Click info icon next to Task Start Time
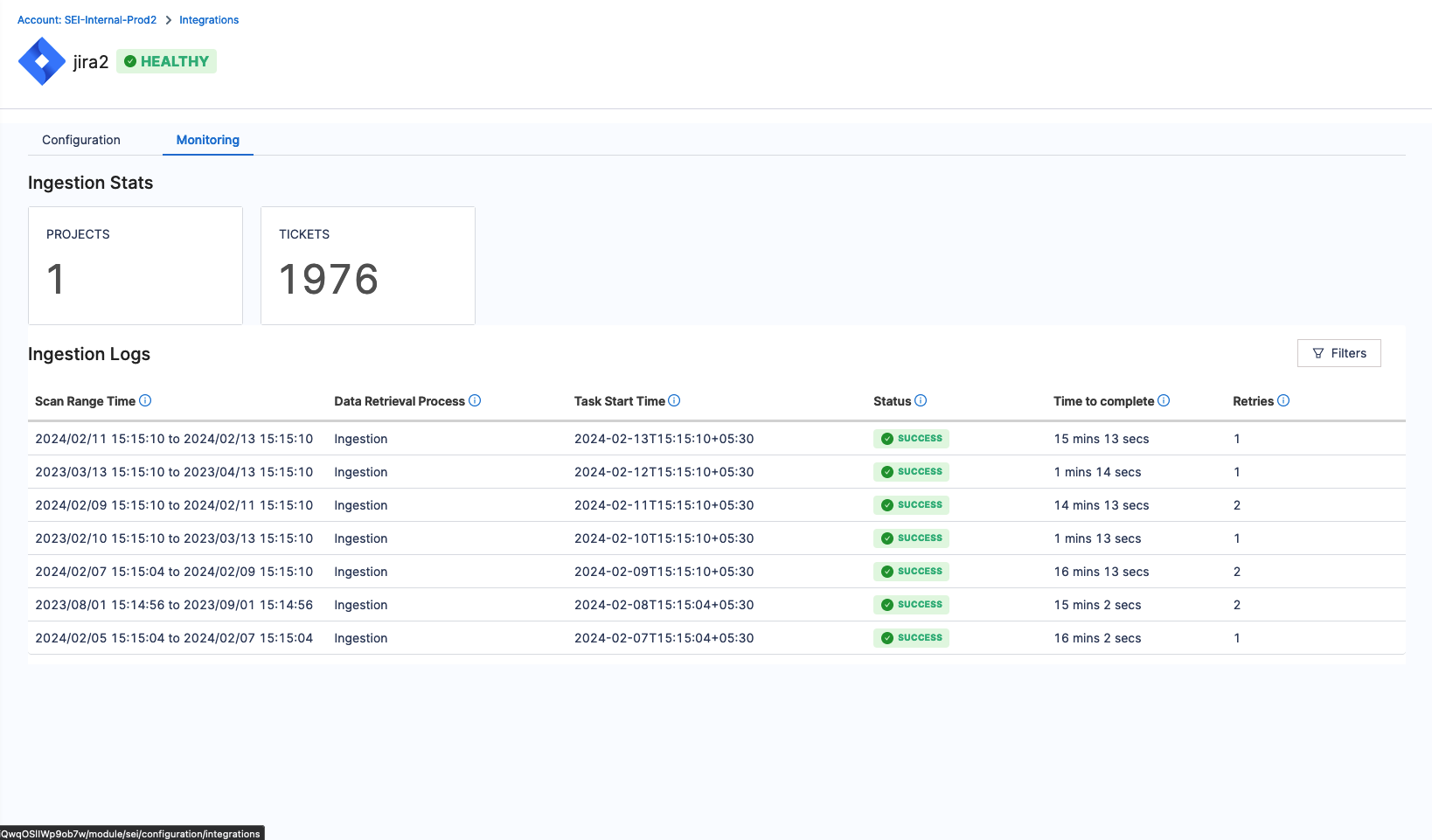Image resolution: width=1432 pixels, height=840 pixels. pyautogui.click(x=674, y=400)
